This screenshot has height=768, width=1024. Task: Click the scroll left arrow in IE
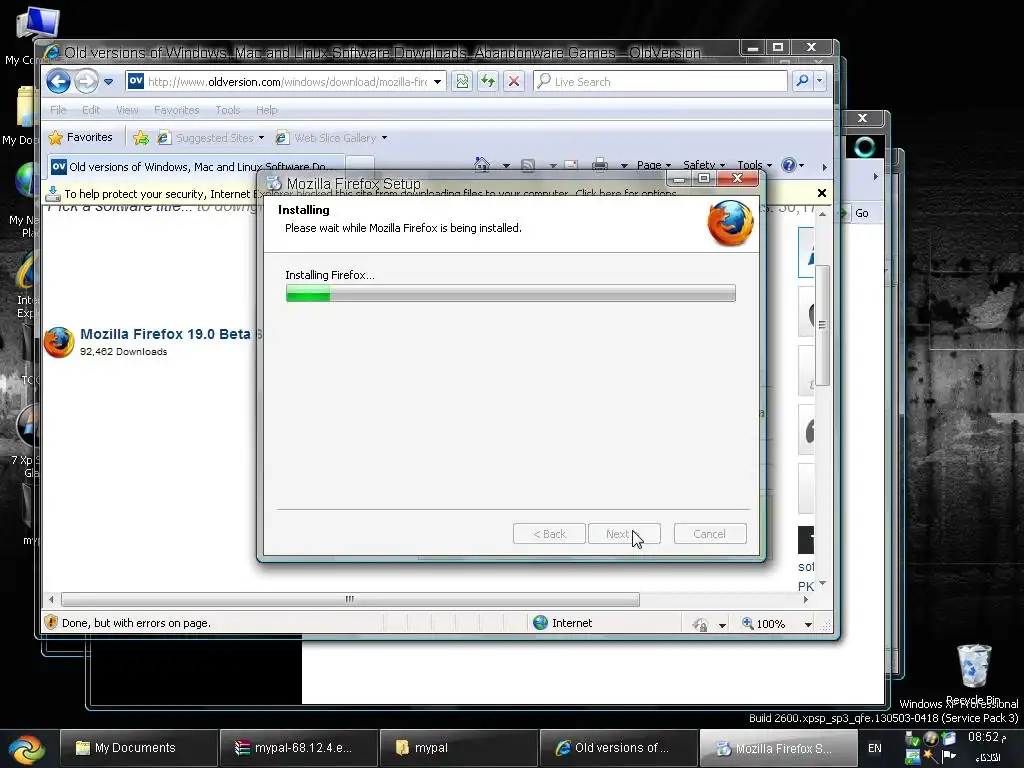(52, 599)
